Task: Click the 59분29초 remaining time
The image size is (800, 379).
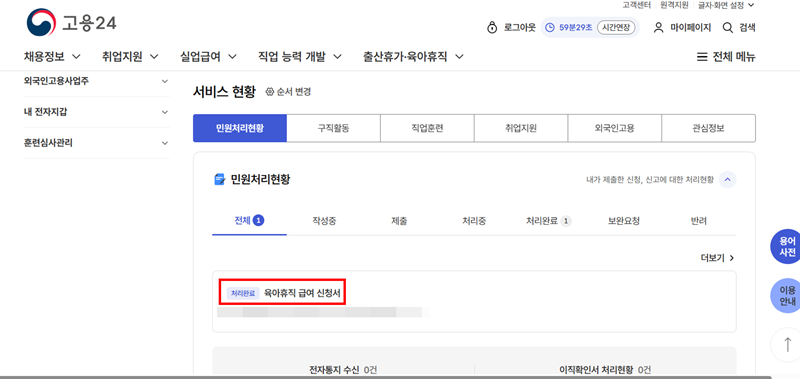Action: click(x=576, y=28)
